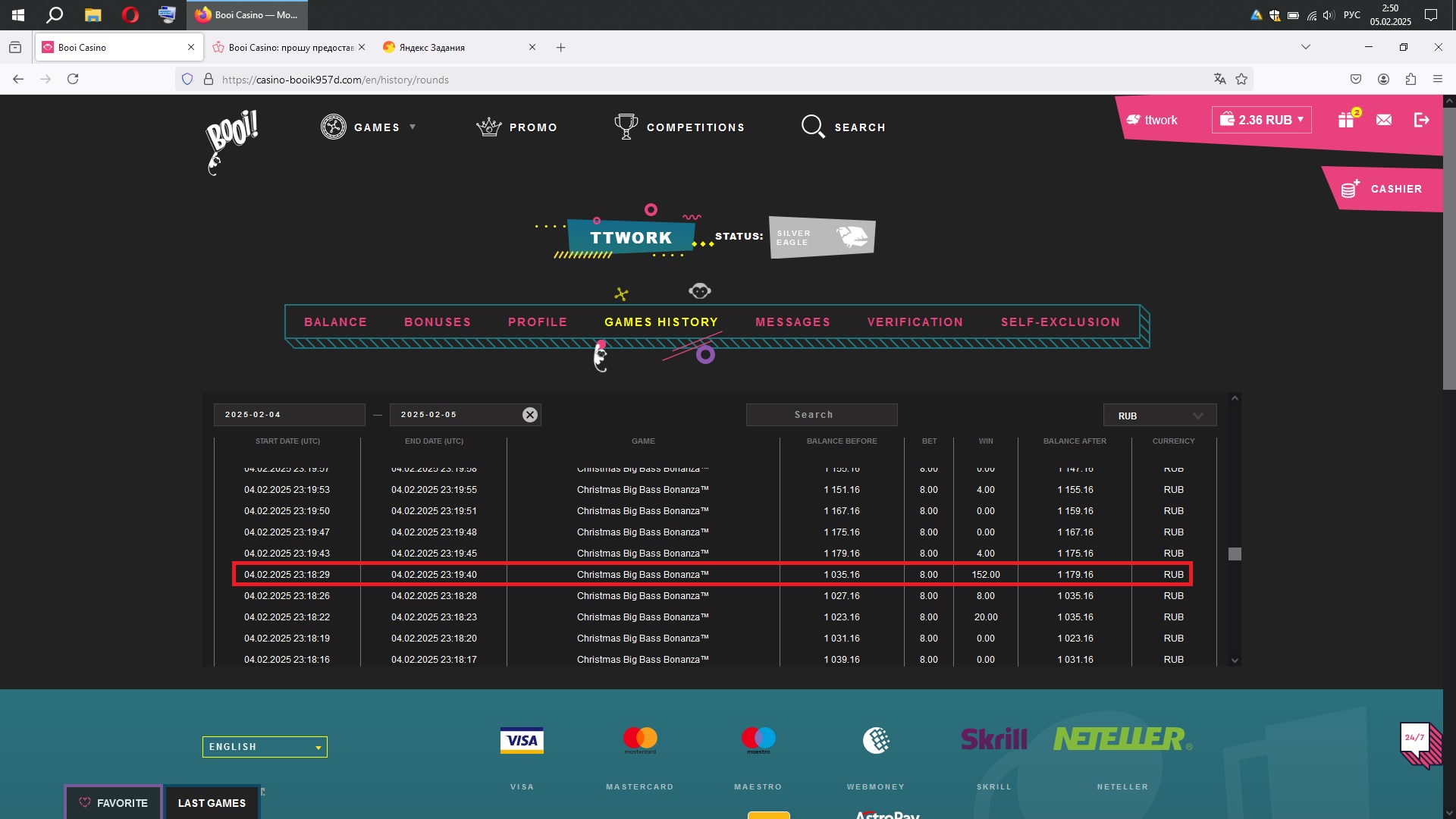Expand the RUB currency dropdown
The height and width of the screenshot is (819, 1456).
(1160, 416)
